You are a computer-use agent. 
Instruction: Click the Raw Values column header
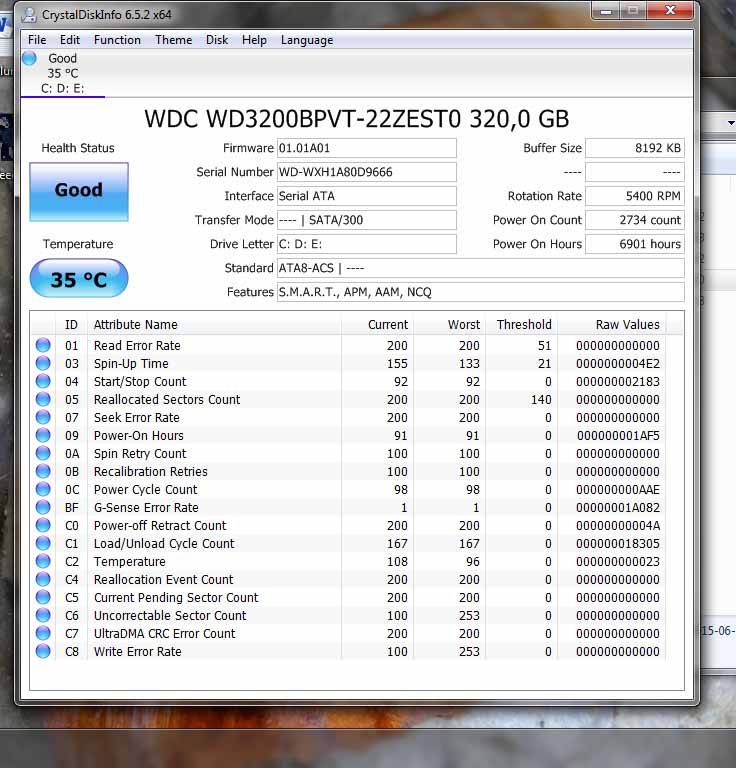[x=612, y=325]
